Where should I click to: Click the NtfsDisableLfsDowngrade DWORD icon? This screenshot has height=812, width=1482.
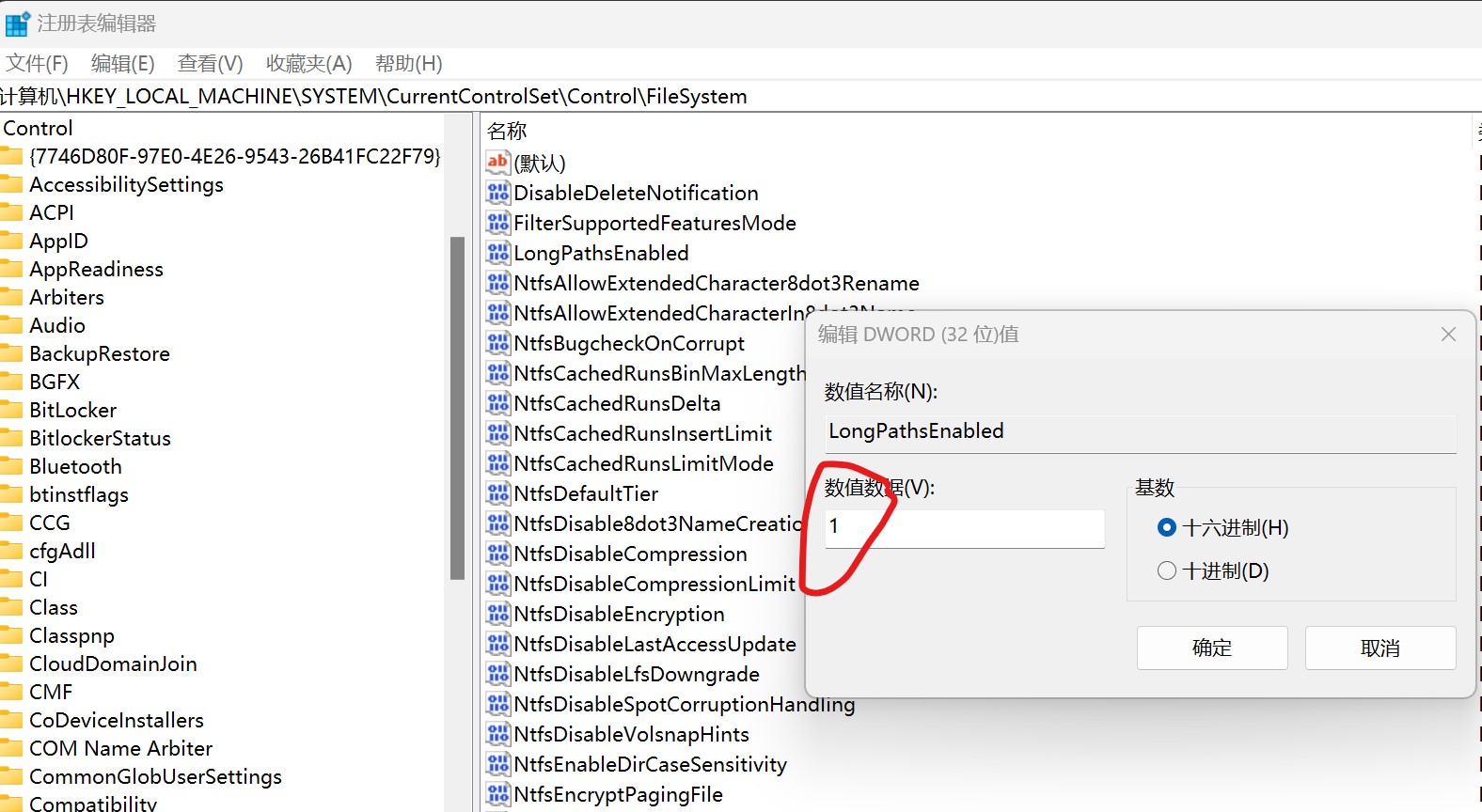(497, 674)
